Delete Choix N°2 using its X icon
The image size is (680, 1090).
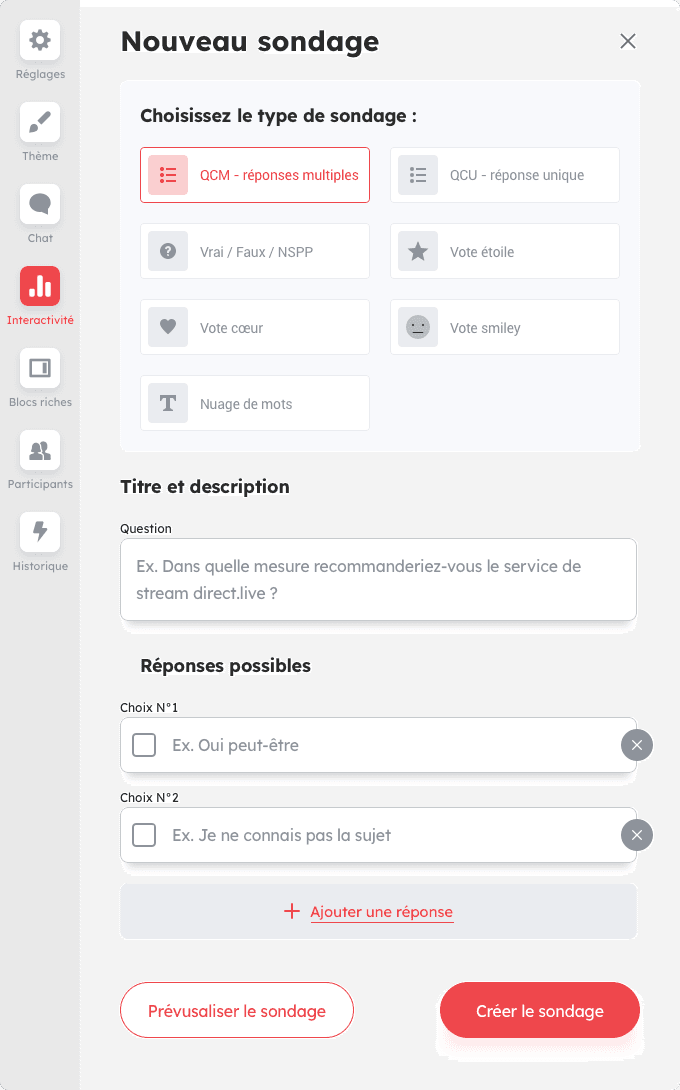pos(637,835)
